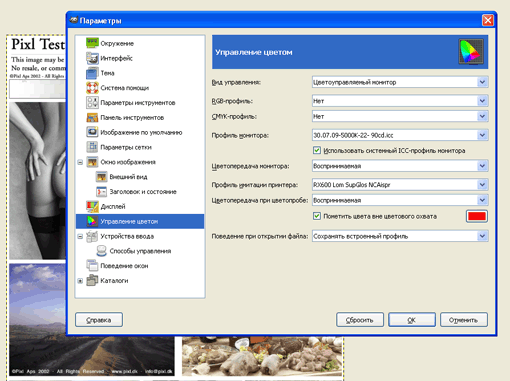Open the Вид управления dropdown
The height and width of the screenshot is (381, 510).
tap(400, 82)
